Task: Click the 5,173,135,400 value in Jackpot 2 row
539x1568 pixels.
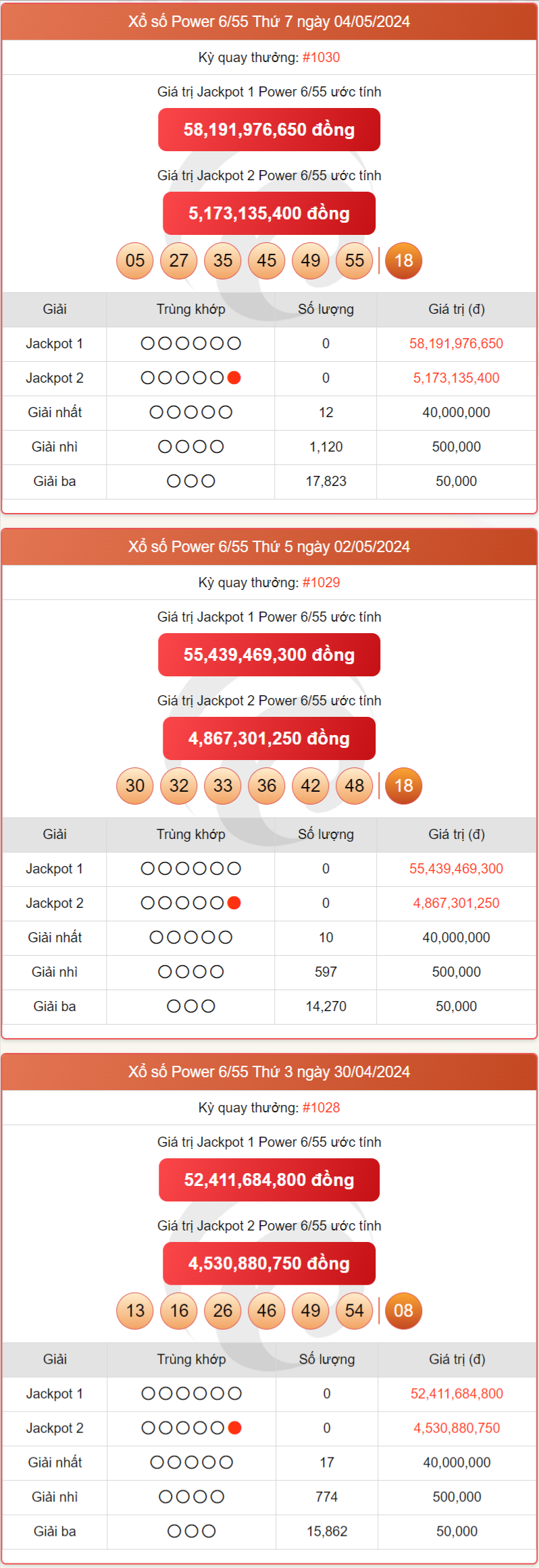Action: (x=456, y=378)
